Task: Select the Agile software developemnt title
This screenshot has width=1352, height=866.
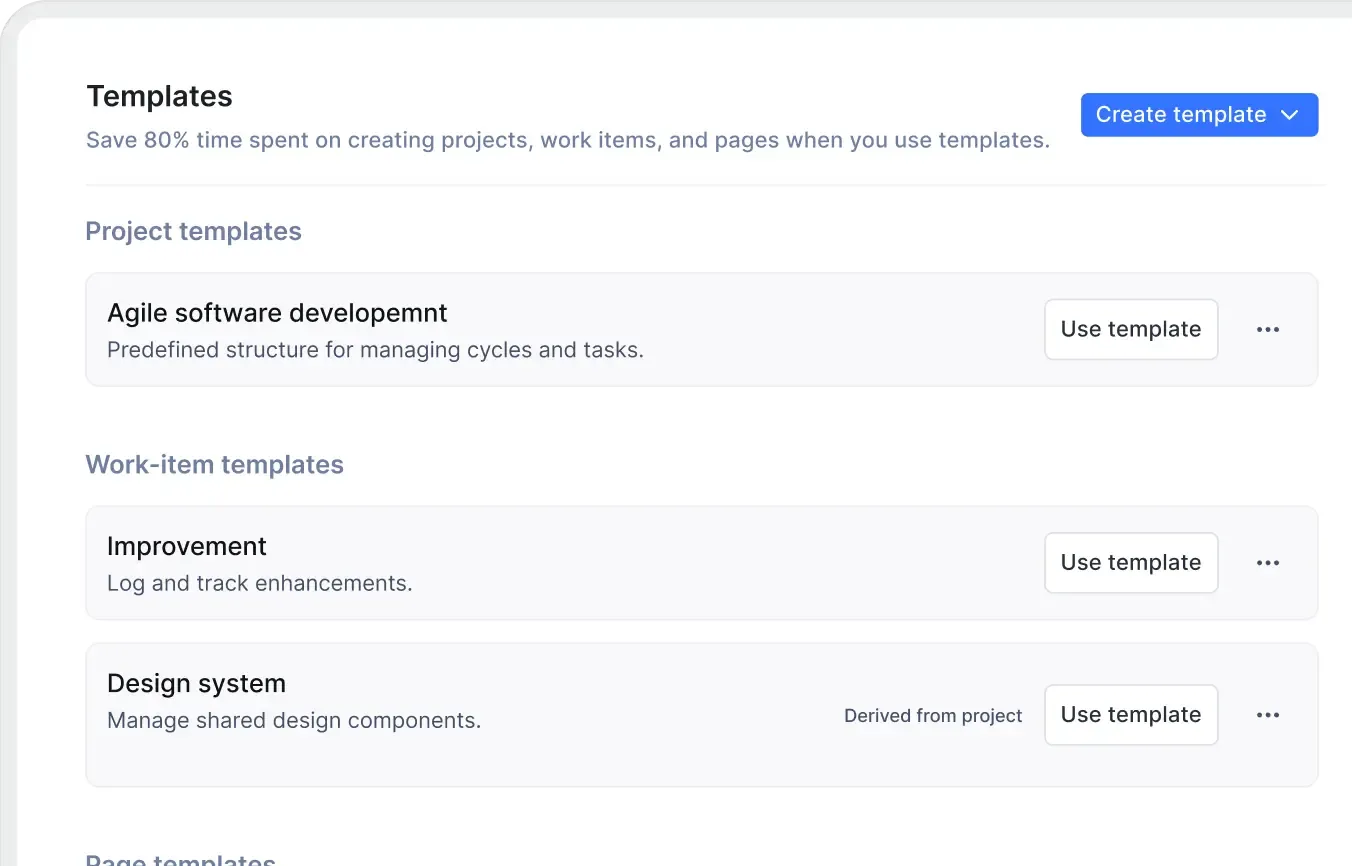Action: pyautogui.click(x=277, y=313)
